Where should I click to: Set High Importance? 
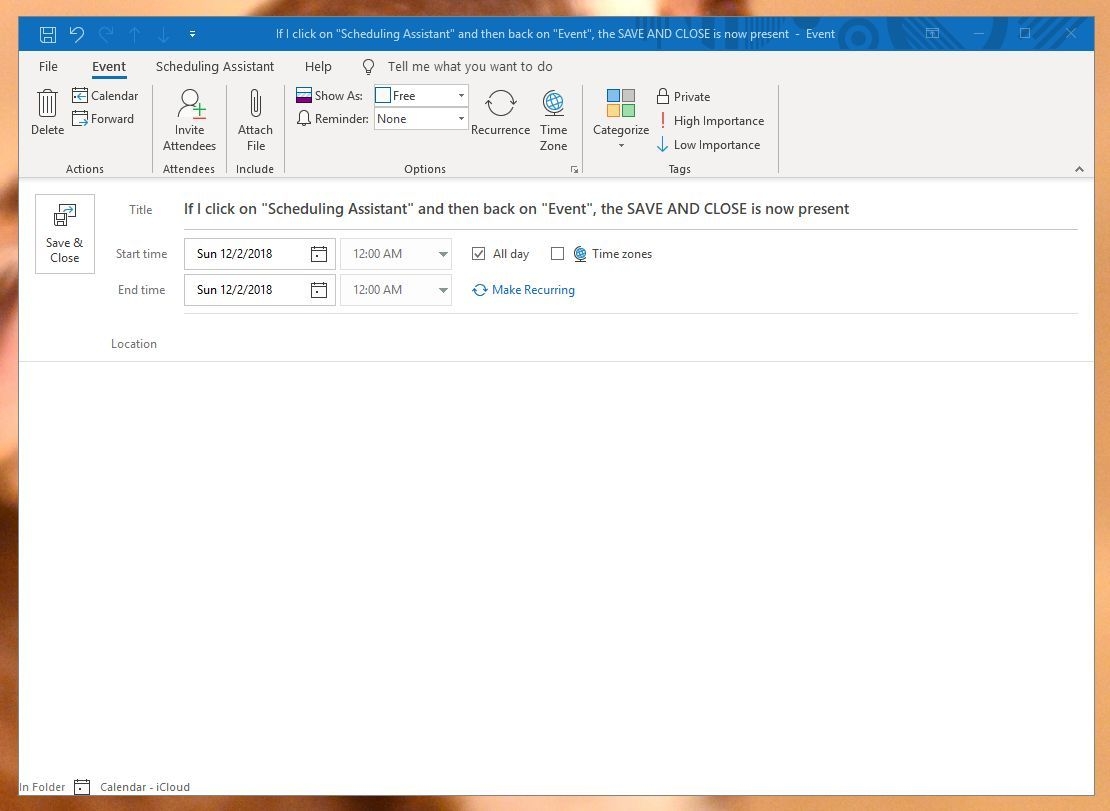coord(711,120)
